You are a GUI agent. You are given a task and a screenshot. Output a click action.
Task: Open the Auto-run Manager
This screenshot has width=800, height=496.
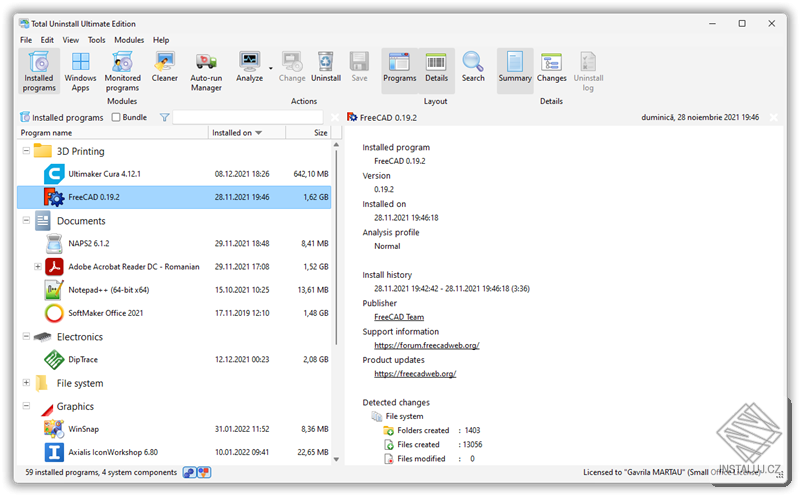coord(206,71)
